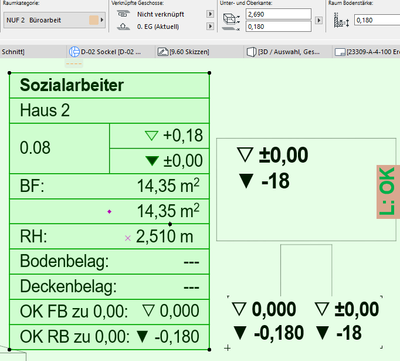400x361 pixels.
Task: Click the L: OK label at right edge
Action: pos(388,192)
